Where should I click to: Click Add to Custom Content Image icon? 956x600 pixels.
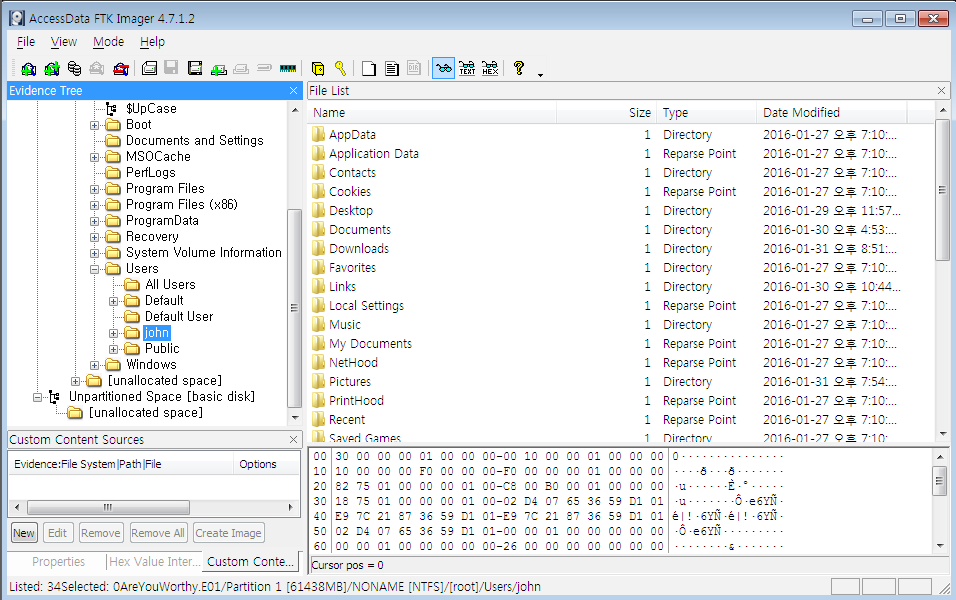click(x=218, y=69)
